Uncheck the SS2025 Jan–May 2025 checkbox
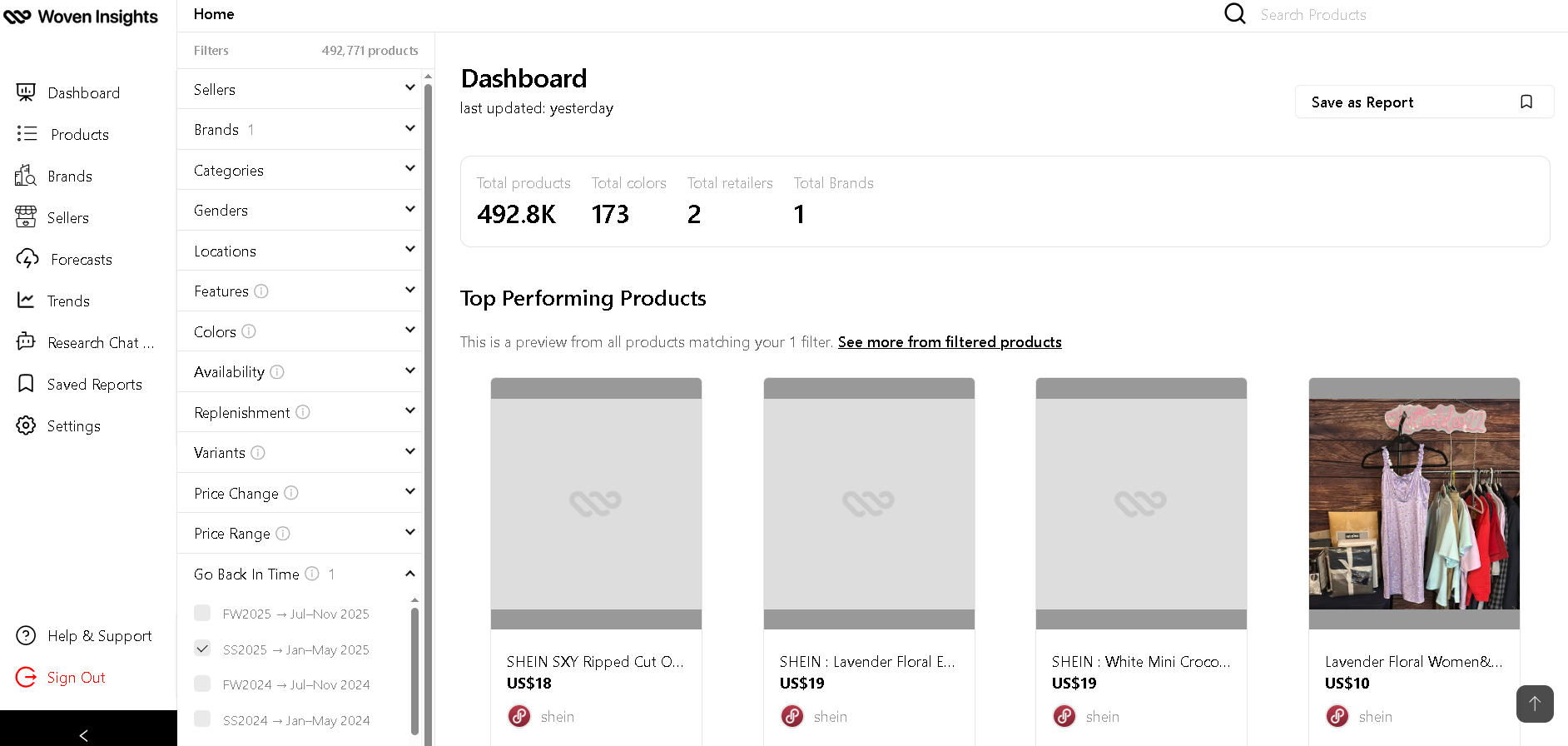 [x=202, y=649]
